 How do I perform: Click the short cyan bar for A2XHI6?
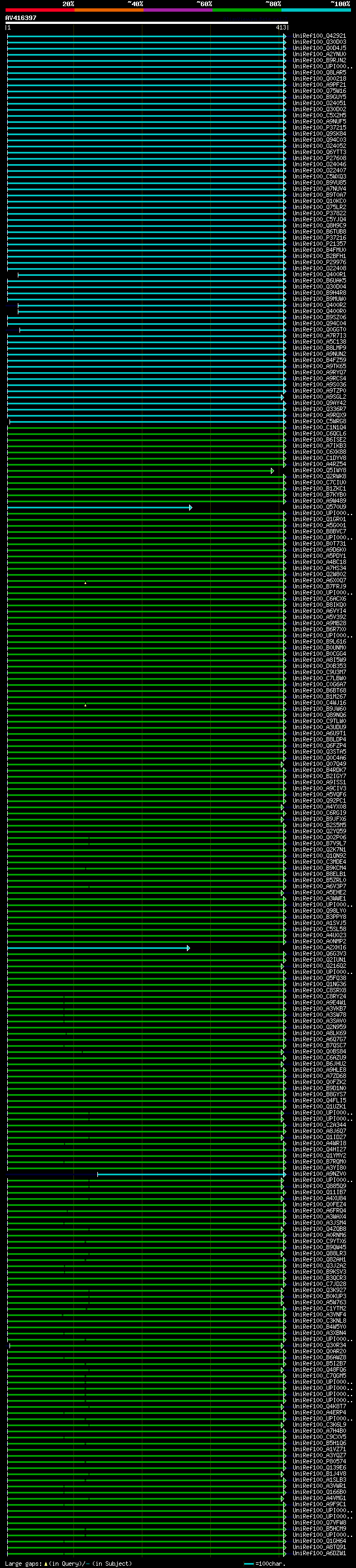click(x=98, y=948)
